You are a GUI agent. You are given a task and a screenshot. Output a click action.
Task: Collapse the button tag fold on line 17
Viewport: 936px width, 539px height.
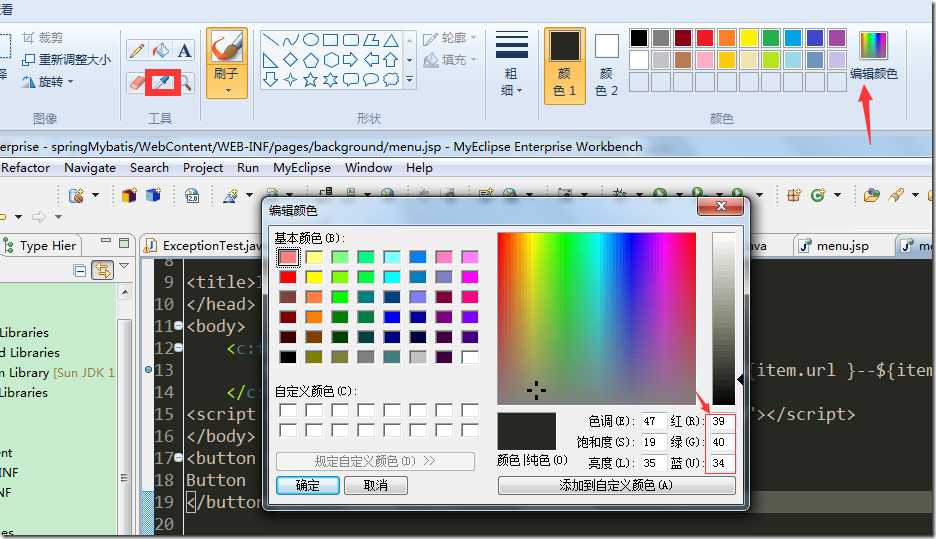178,457
